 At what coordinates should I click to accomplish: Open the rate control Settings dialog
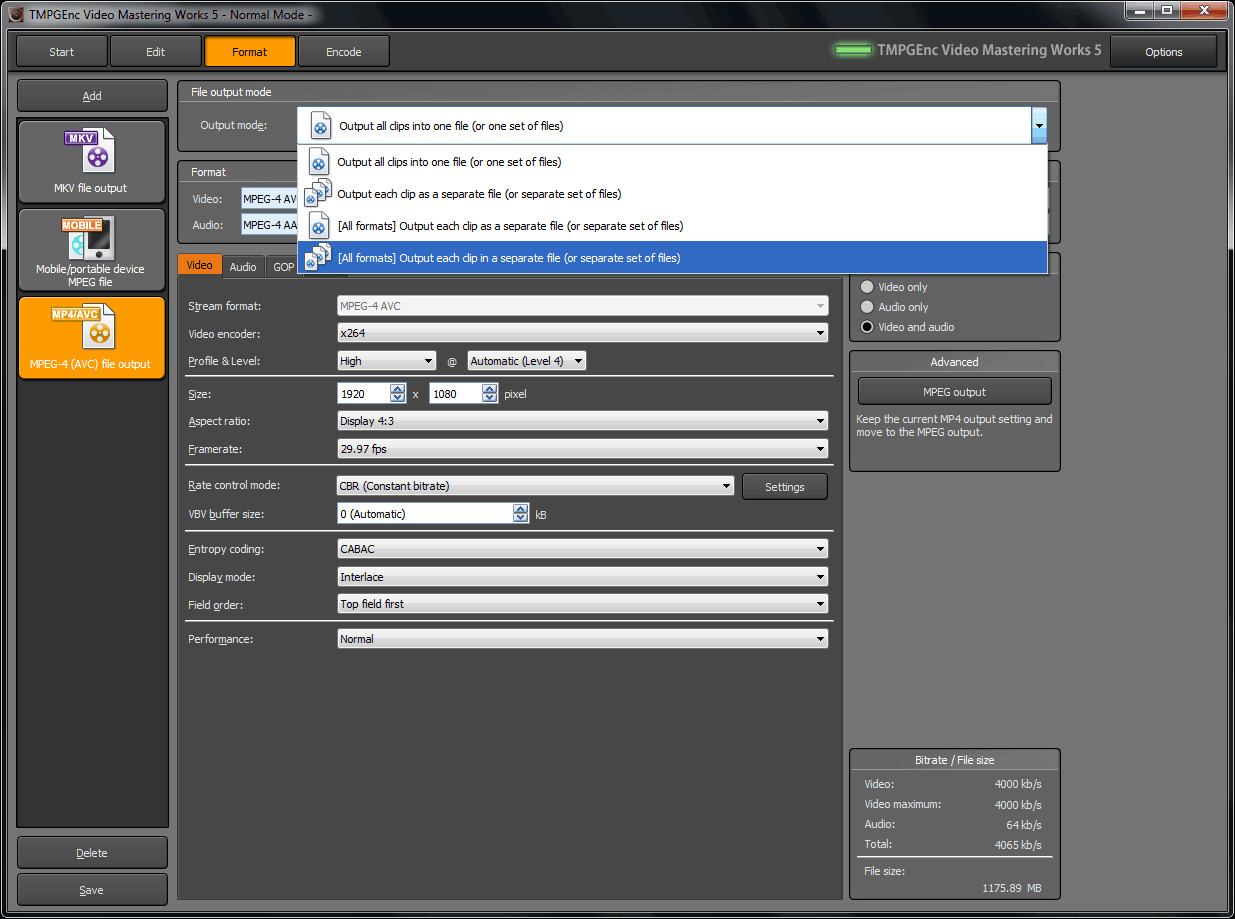click(x=784, y=486)
